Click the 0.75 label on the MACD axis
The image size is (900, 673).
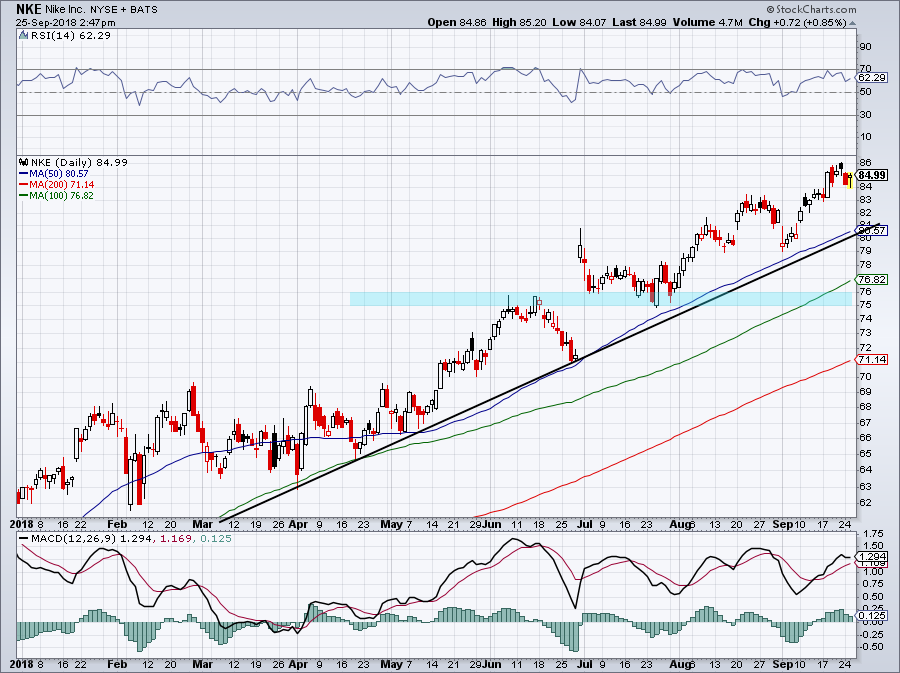(x=873, y=584)
